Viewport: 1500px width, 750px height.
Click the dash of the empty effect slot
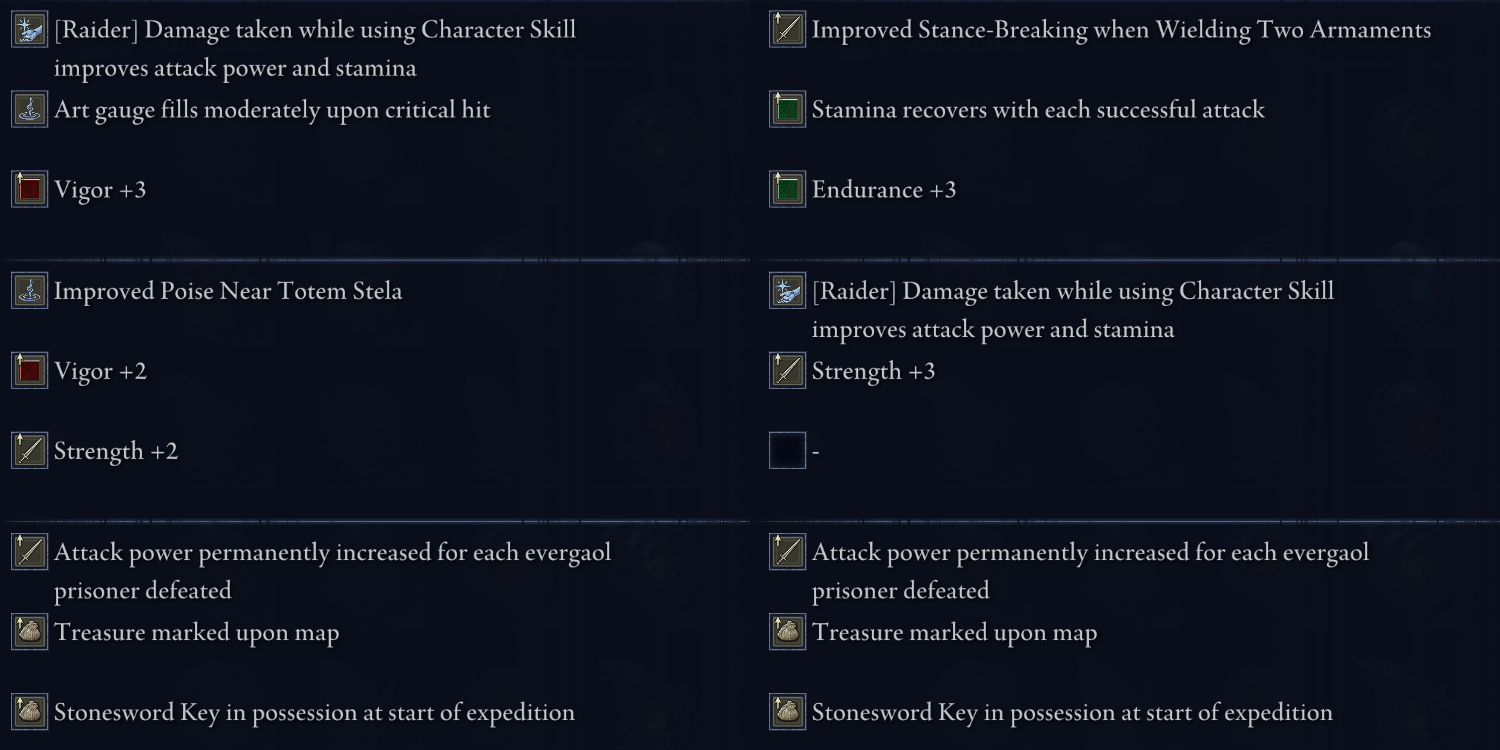point(816,452)
